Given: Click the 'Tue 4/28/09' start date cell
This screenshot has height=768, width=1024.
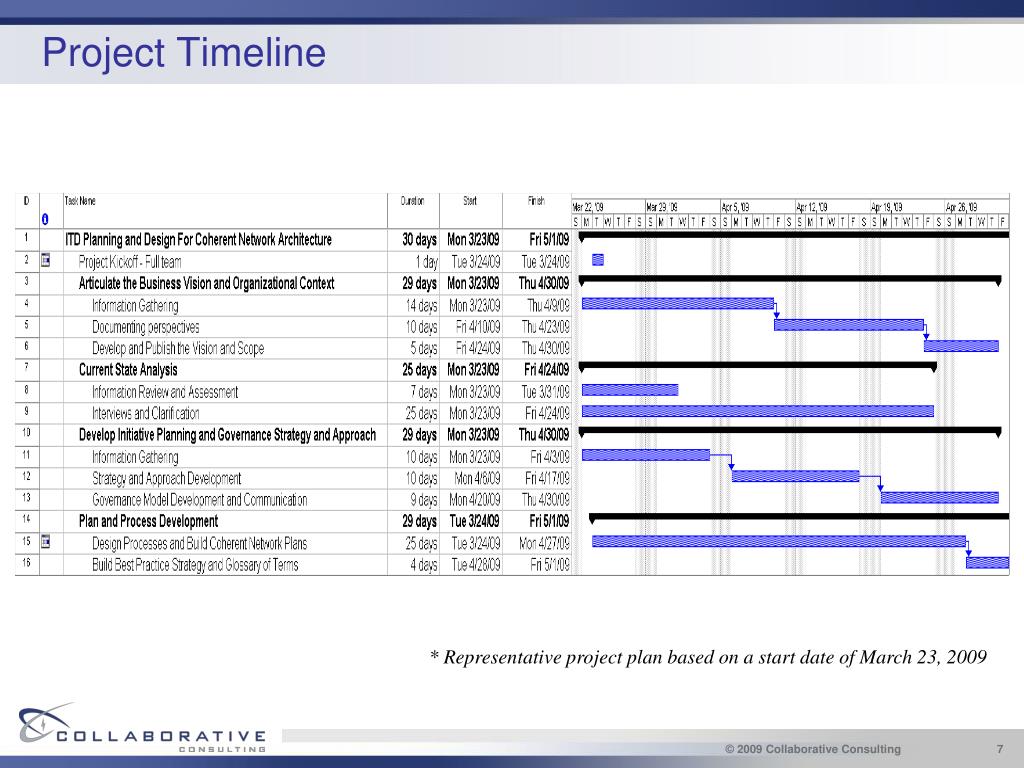Looking at the screenshot, I should (476, 565).
